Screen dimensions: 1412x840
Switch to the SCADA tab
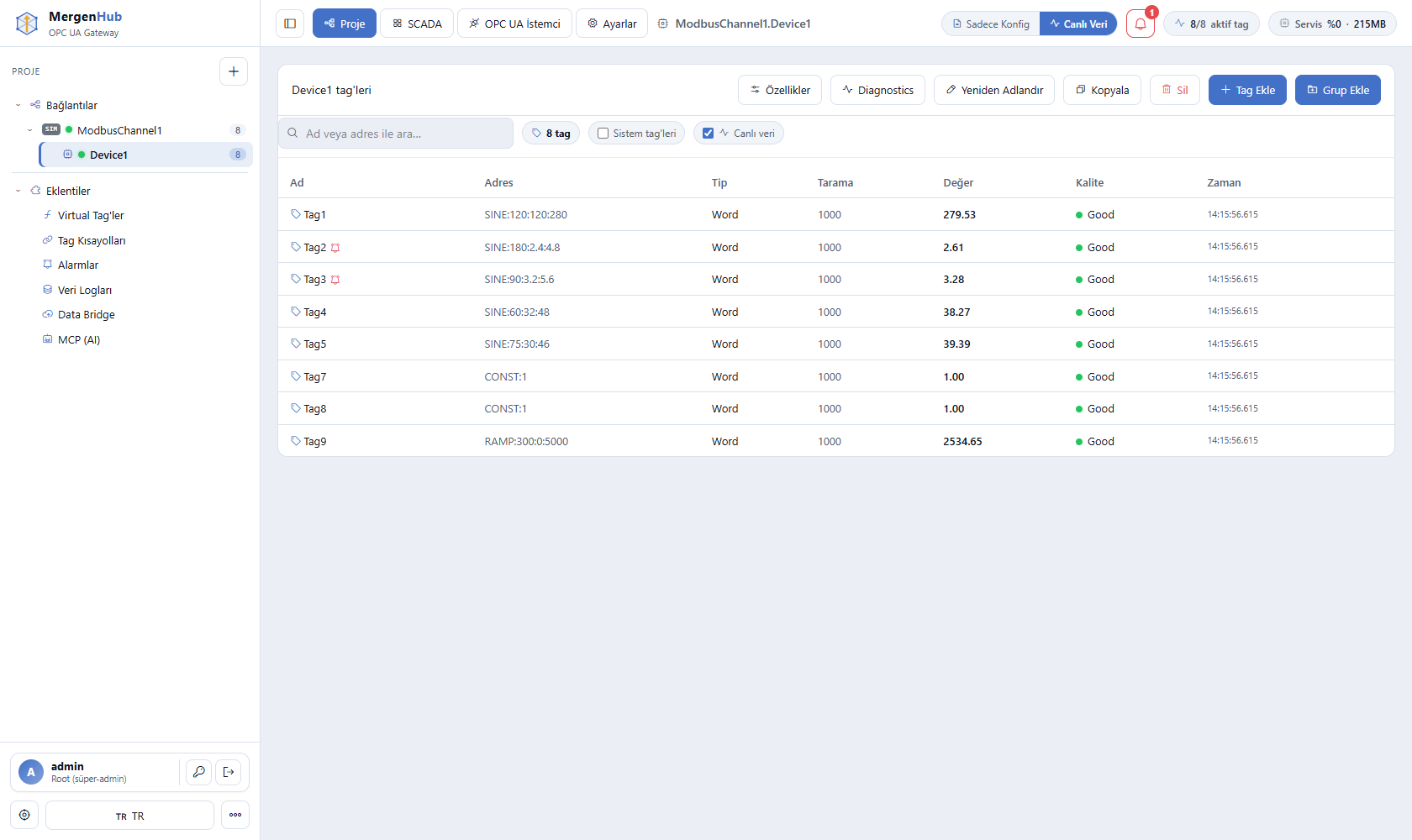coord(417,24)
